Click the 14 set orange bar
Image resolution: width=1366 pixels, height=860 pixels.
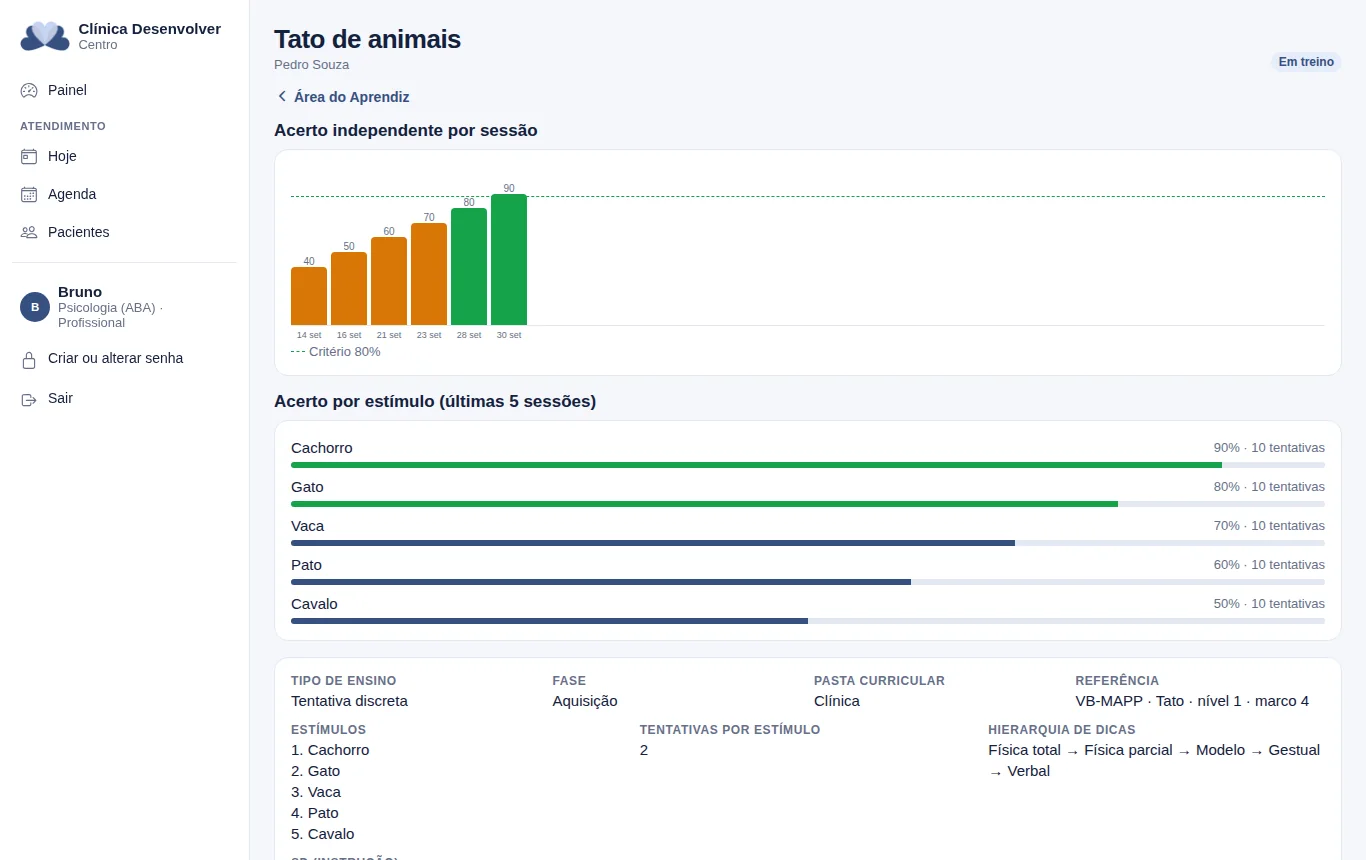pyautogui.click(x=309, y=296)
